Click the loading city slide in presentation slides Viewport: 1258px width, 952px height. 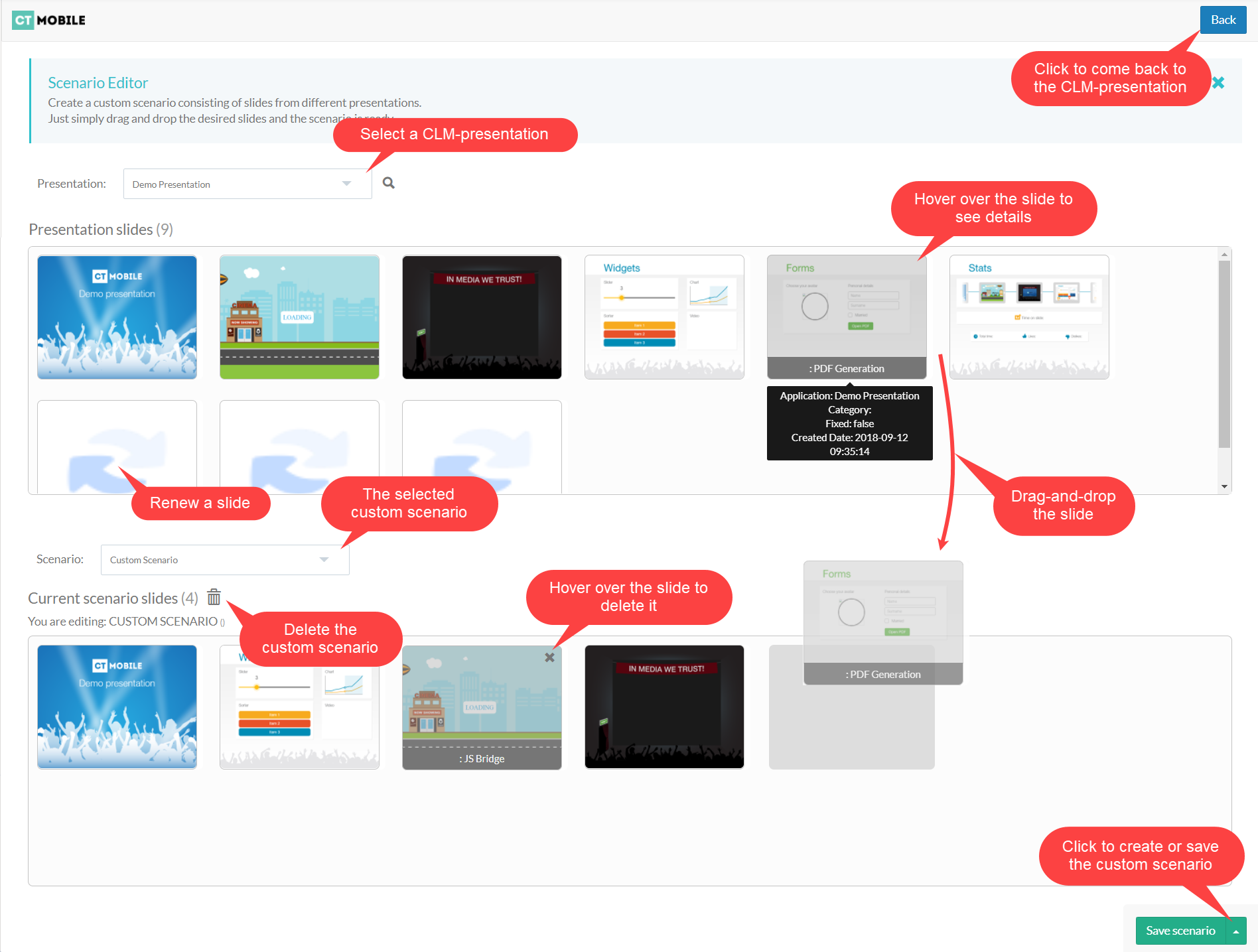(299, 317)
